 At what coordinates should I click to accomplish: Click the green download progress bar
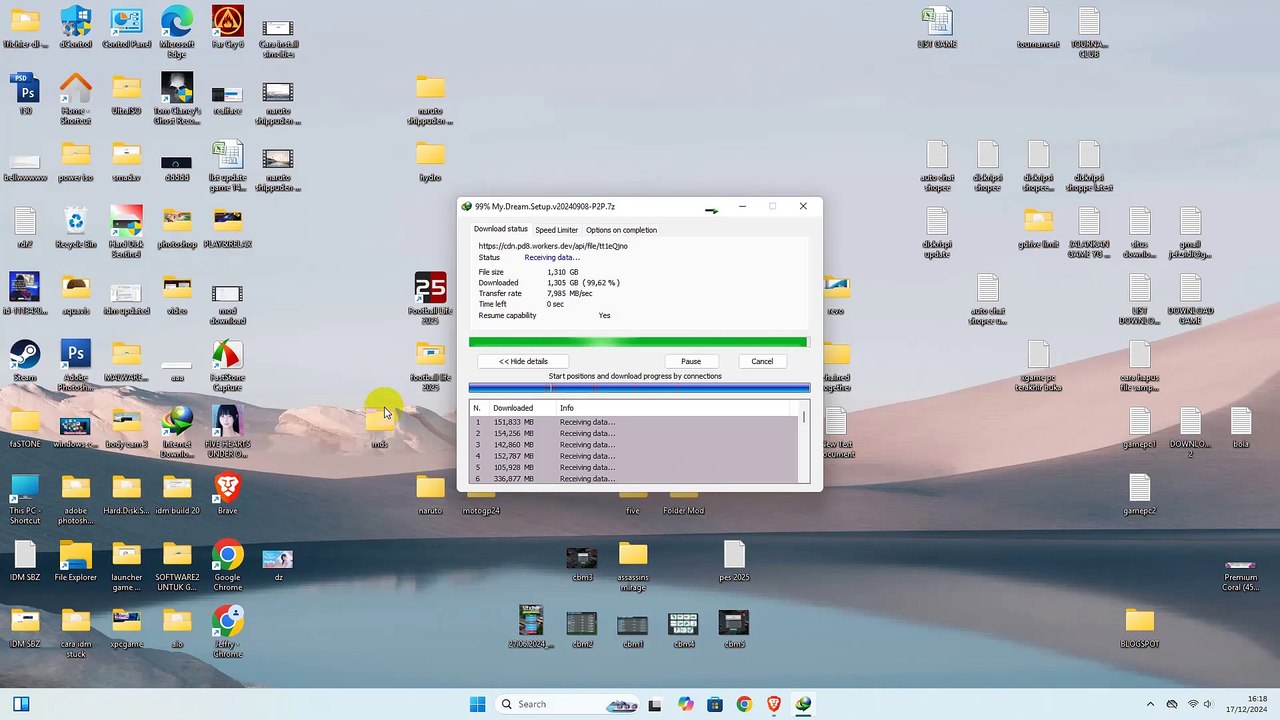pos(639,342)
